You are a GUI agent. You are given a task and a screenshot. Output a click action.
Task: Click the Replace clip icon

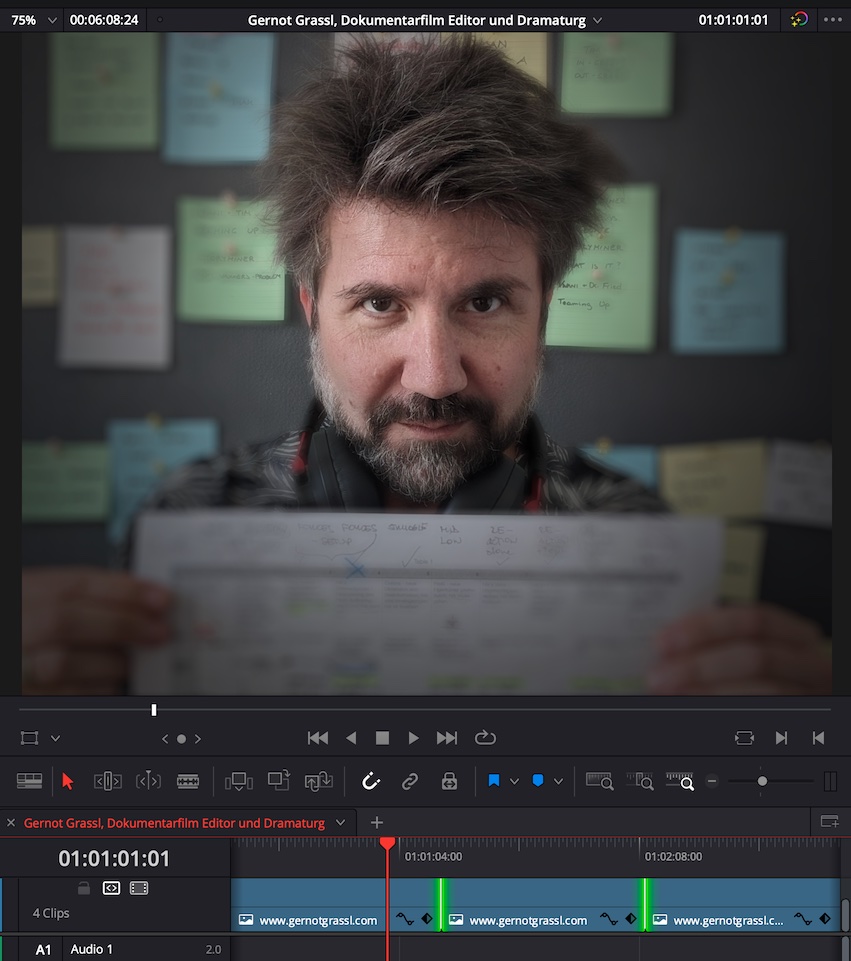click(x=319, y=781)
